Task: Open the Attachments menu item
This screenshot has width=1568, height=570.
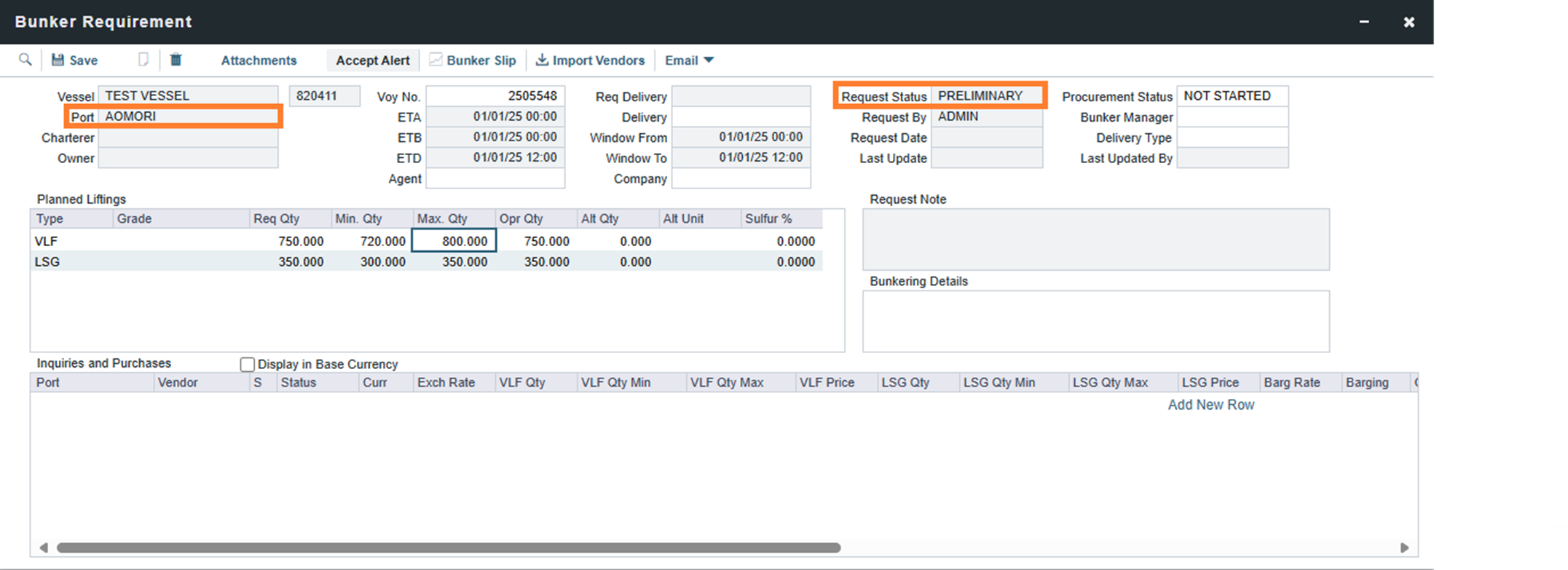Action: pyautogui.click(x=259, y=60)
